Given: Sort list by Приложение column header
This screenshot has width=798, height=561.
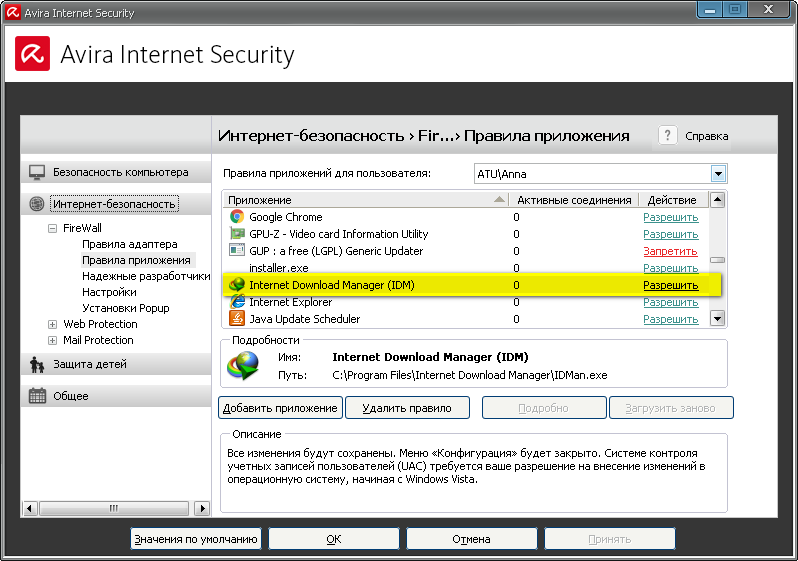Looking at the screenshot, I should (x=360, y=200).
